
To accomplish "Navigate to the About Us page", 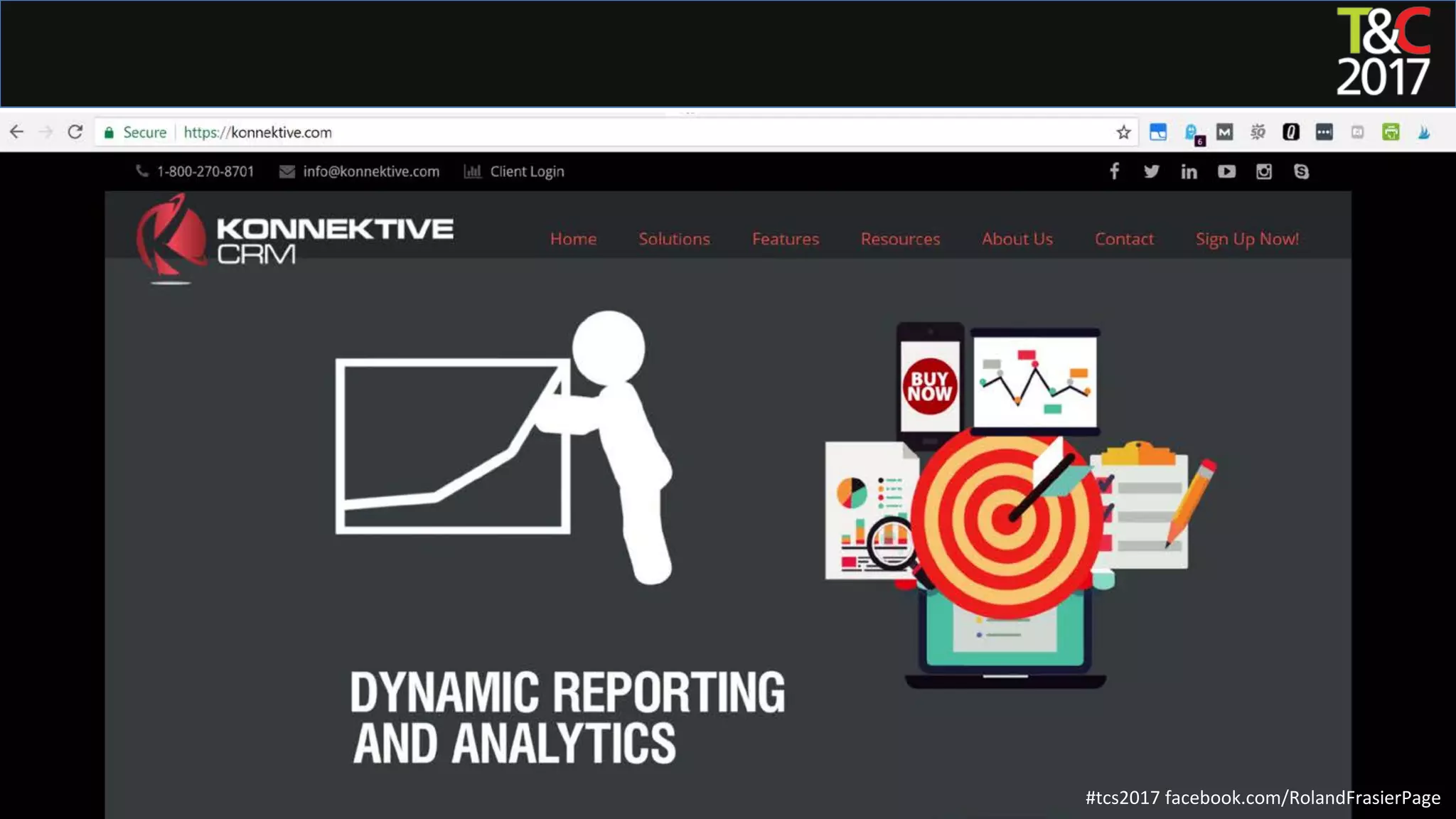I will [1017, 239].
